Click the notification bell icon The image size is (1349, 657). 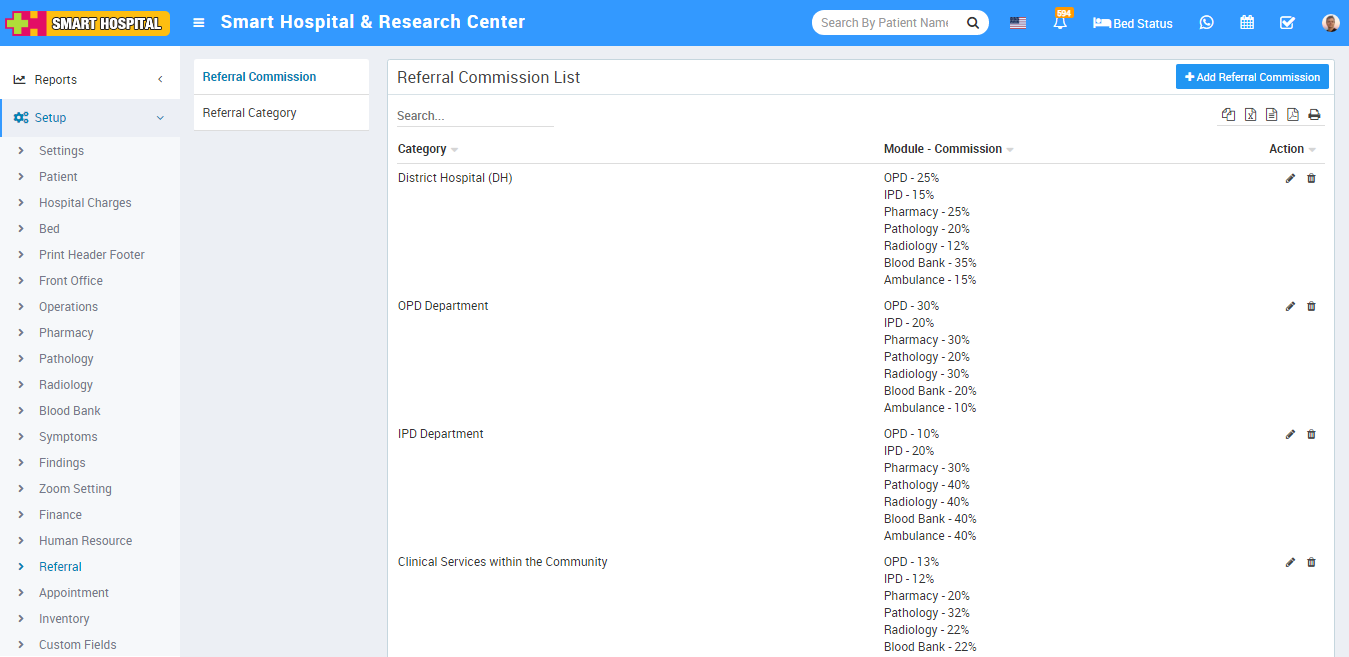[1060, 23]
